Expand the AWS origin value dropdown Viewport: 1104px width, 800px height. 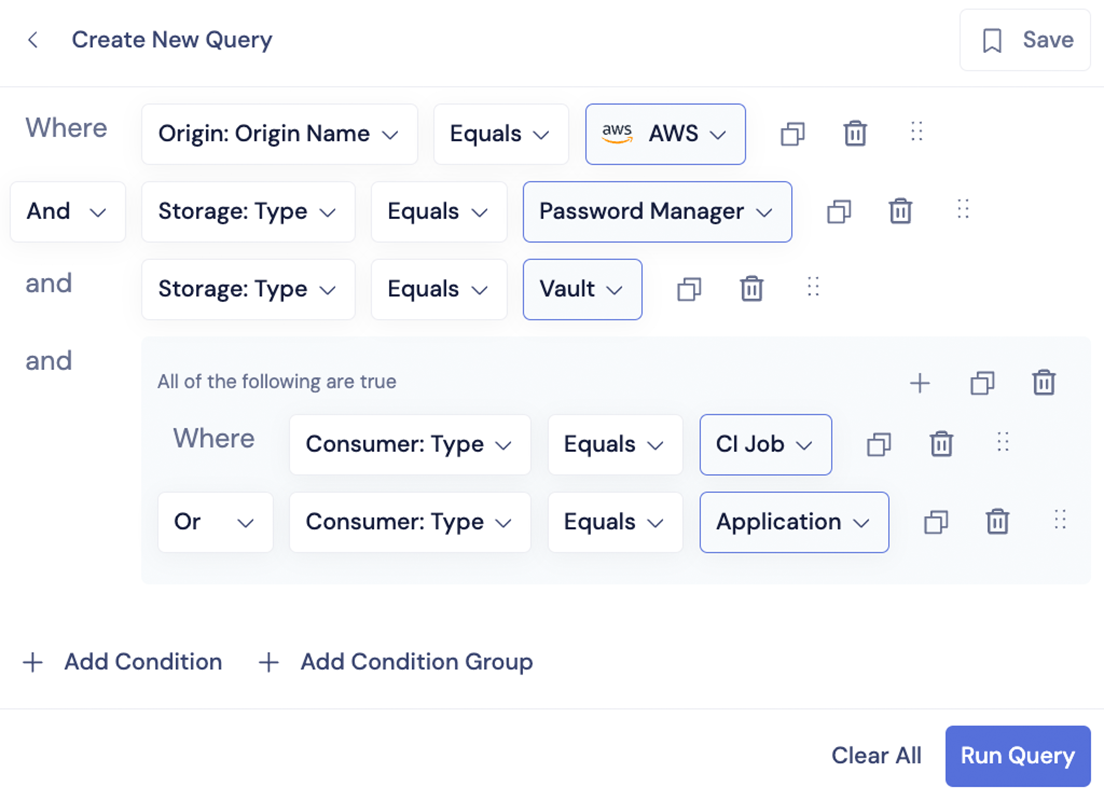click(665, 135)
